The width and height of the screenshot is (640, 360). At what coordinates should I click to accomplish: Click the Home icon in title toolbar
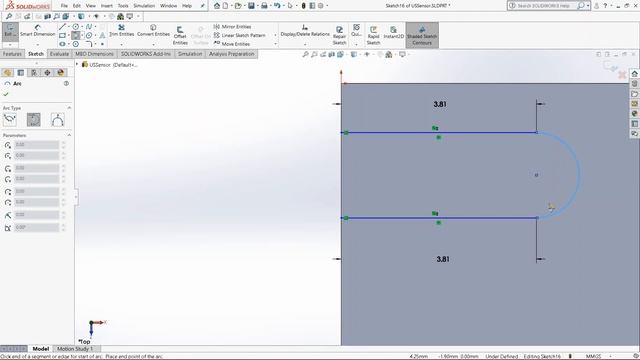click(217, 6)
